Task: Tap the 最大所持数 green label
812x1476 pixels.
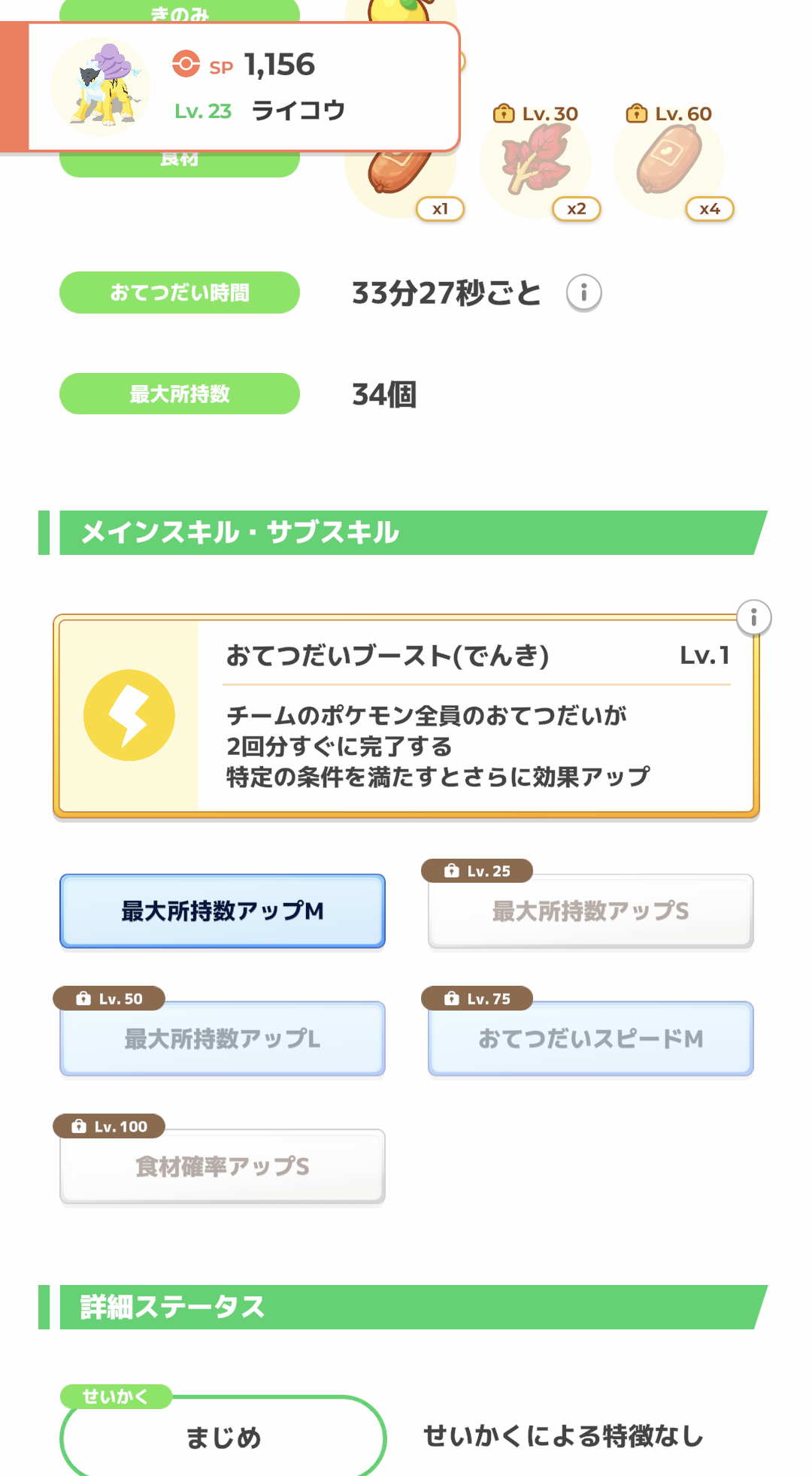Action: coord(180,394)
